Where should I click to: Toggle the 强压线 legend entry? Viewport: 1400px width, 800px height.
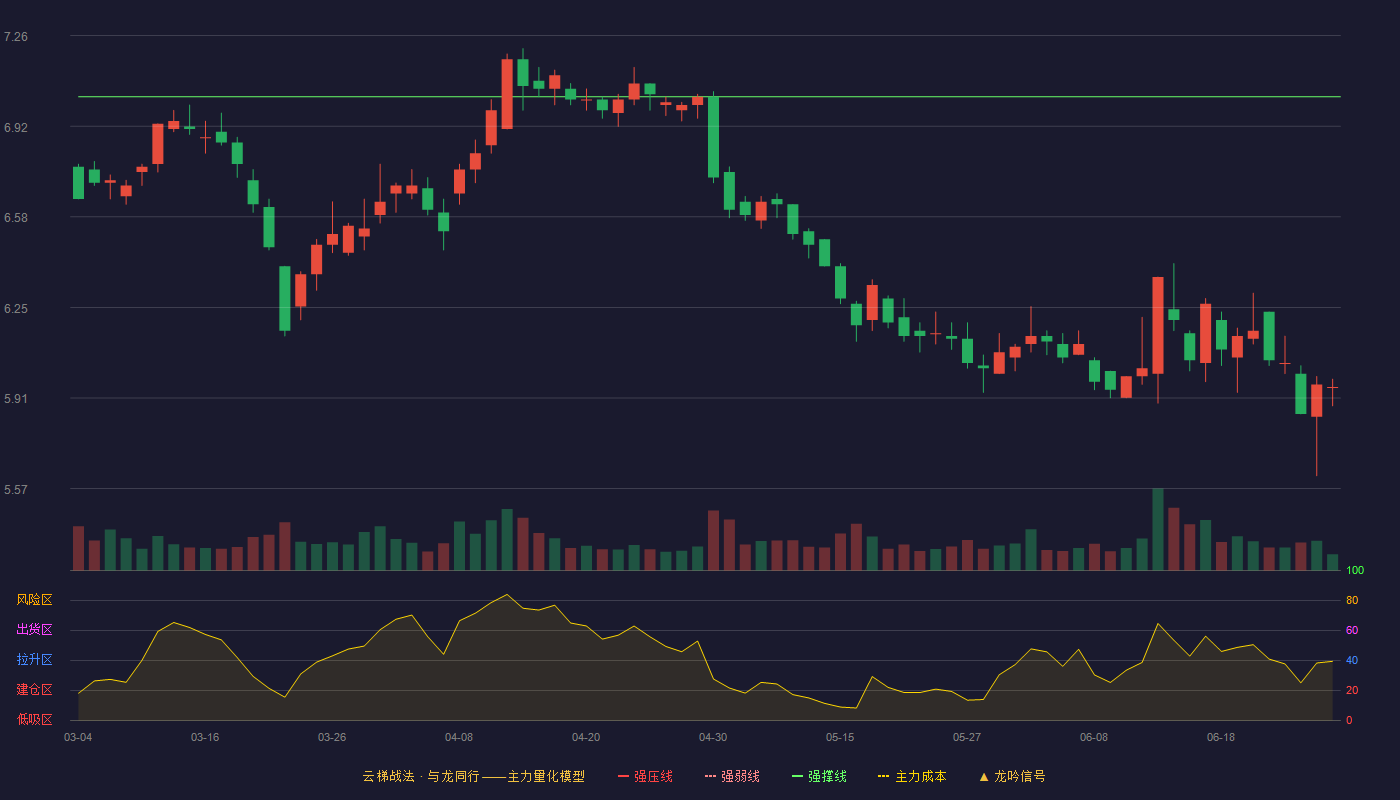click(x=645, y=776)
